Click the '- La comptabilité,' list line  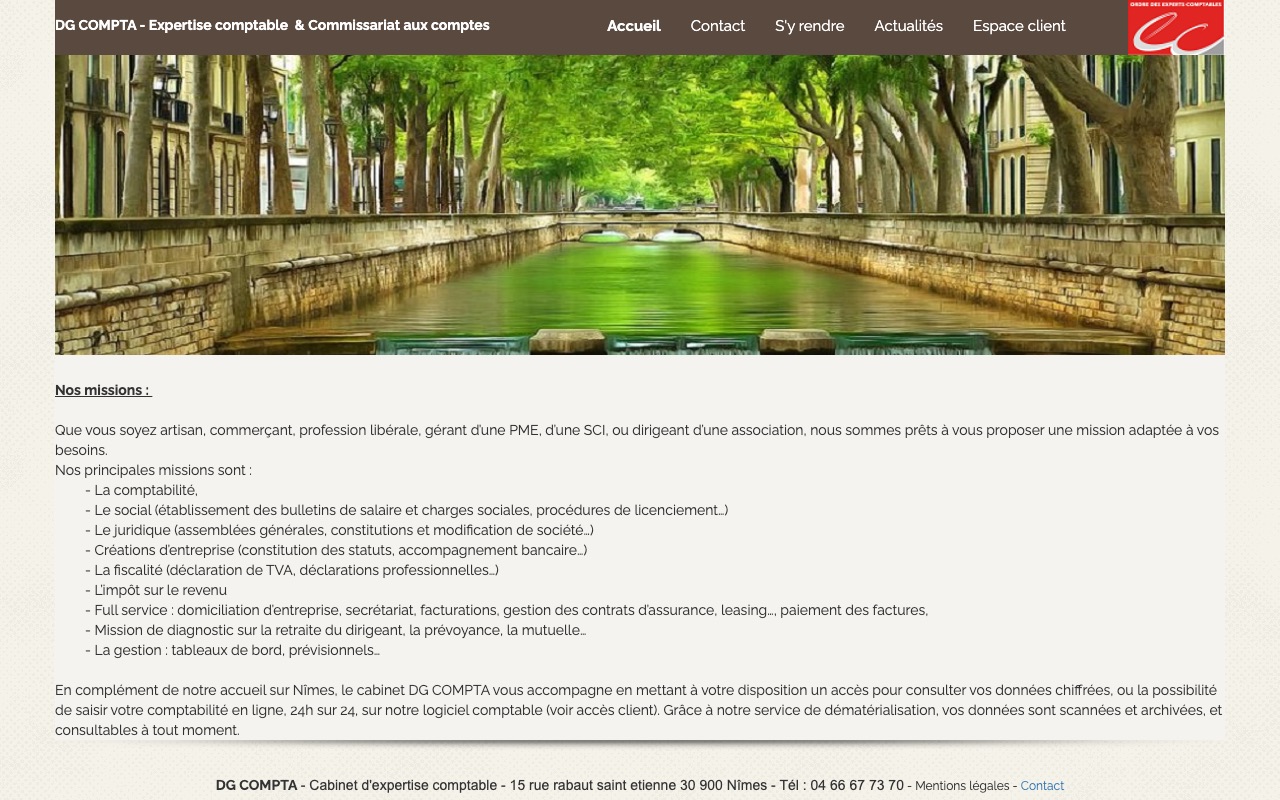[x=141, y=490]
